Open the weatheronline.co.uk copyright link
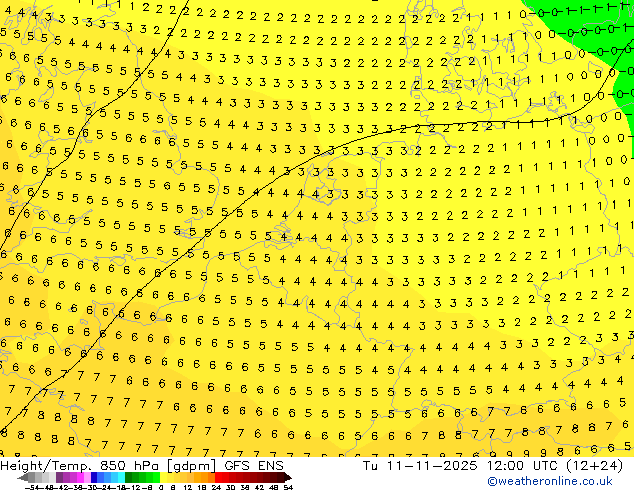 [x=549, y=481]
